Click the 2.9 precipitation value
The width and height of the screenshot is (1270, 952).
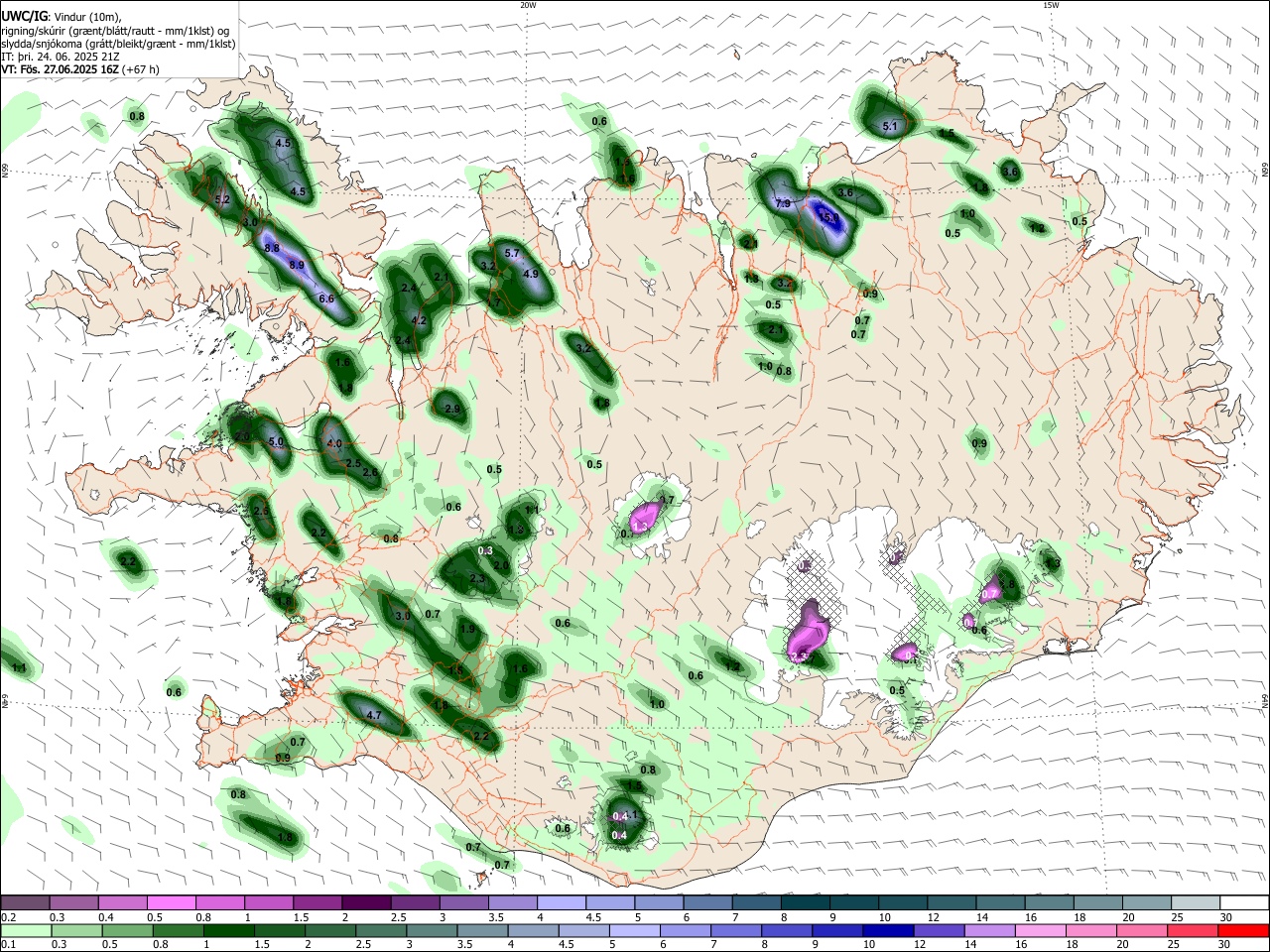[452, 409]
